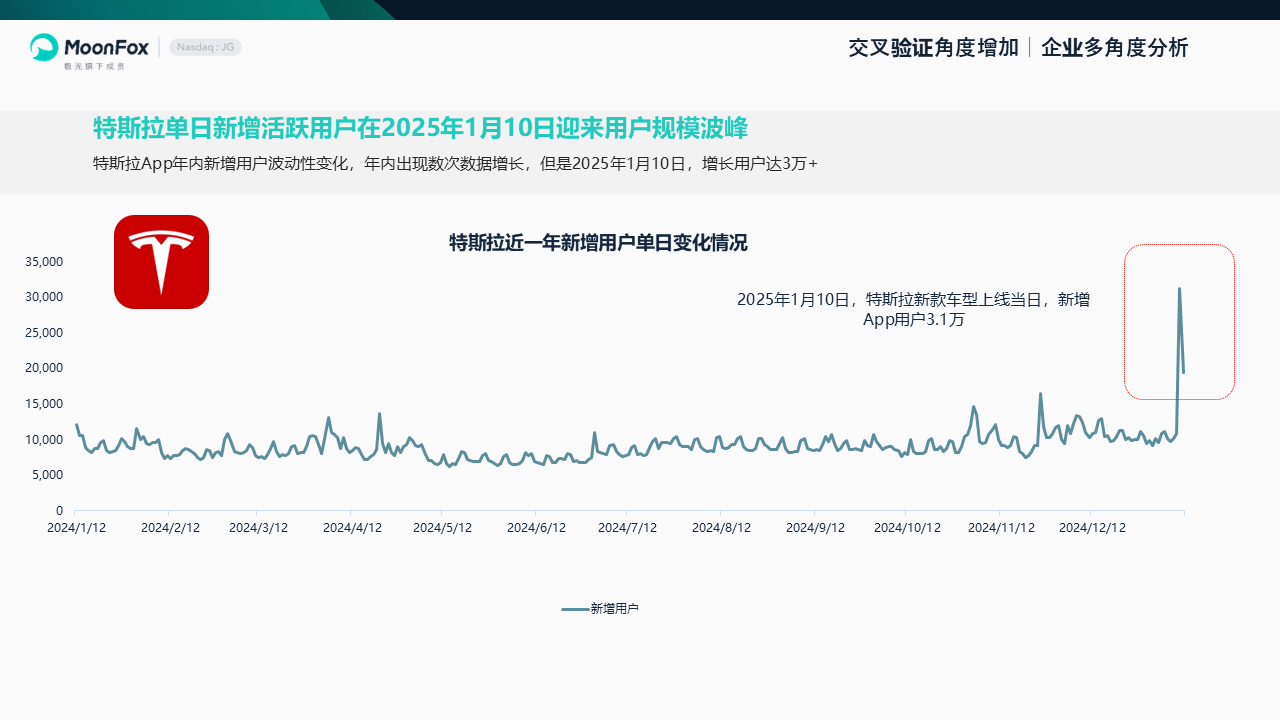Select the teal slide headline about 特斯拉
This screenshot has width=1280, height=720.
pos(420,128)
